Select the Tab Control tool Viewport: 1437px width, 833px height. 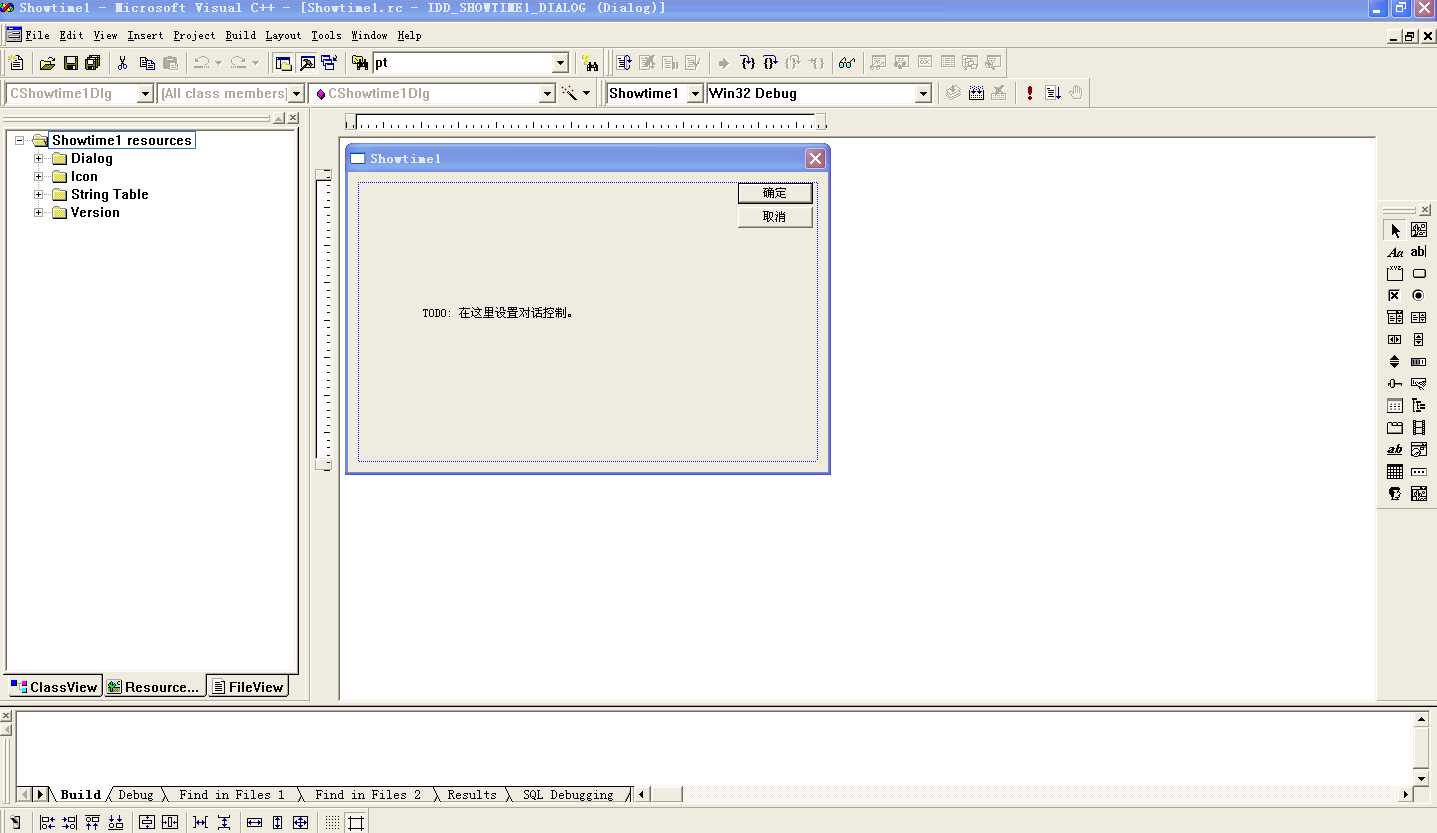coord(1395,428)
